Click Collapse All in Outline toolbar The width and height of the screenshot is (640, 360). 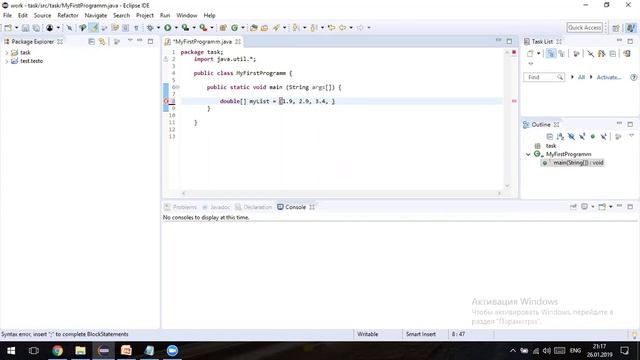click(x=549, y=136)
